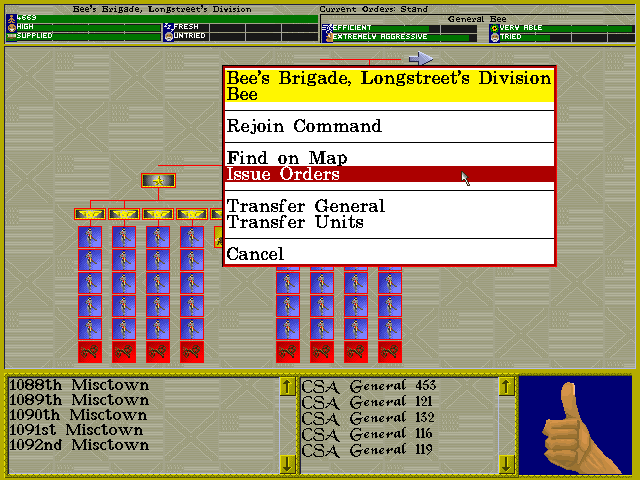The image size is (640, 480).
Task: Select the artillery icon under the leftmost column
Action: [90, 352]
